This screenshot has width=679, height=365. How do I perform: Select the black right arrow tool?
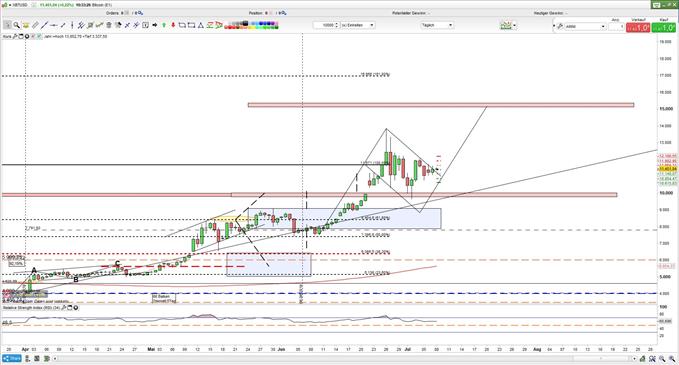[155, 25]
